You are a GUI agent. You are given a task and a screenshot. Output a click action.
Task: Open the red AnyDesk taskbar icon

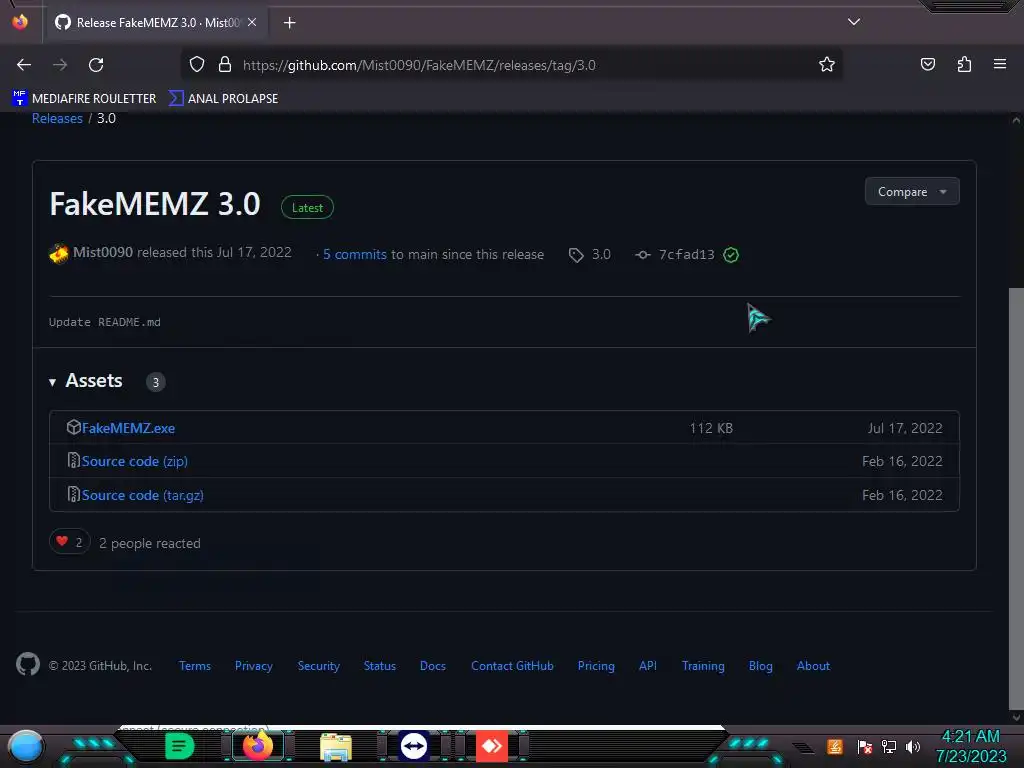click(492, 746)
